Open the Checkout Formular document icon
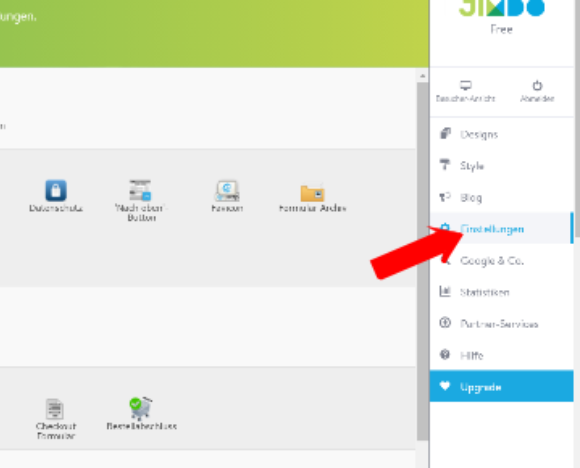The width and height of the screenshot is (580, 468). (55, 409)
